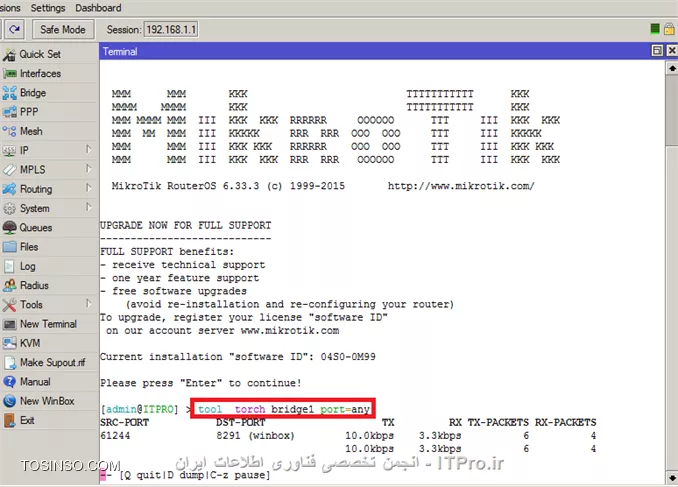Image resolution: width=678 pixels, height=487 pixels.
Task: Click the Bridge icon in sidebar
Action: [10, 93]
